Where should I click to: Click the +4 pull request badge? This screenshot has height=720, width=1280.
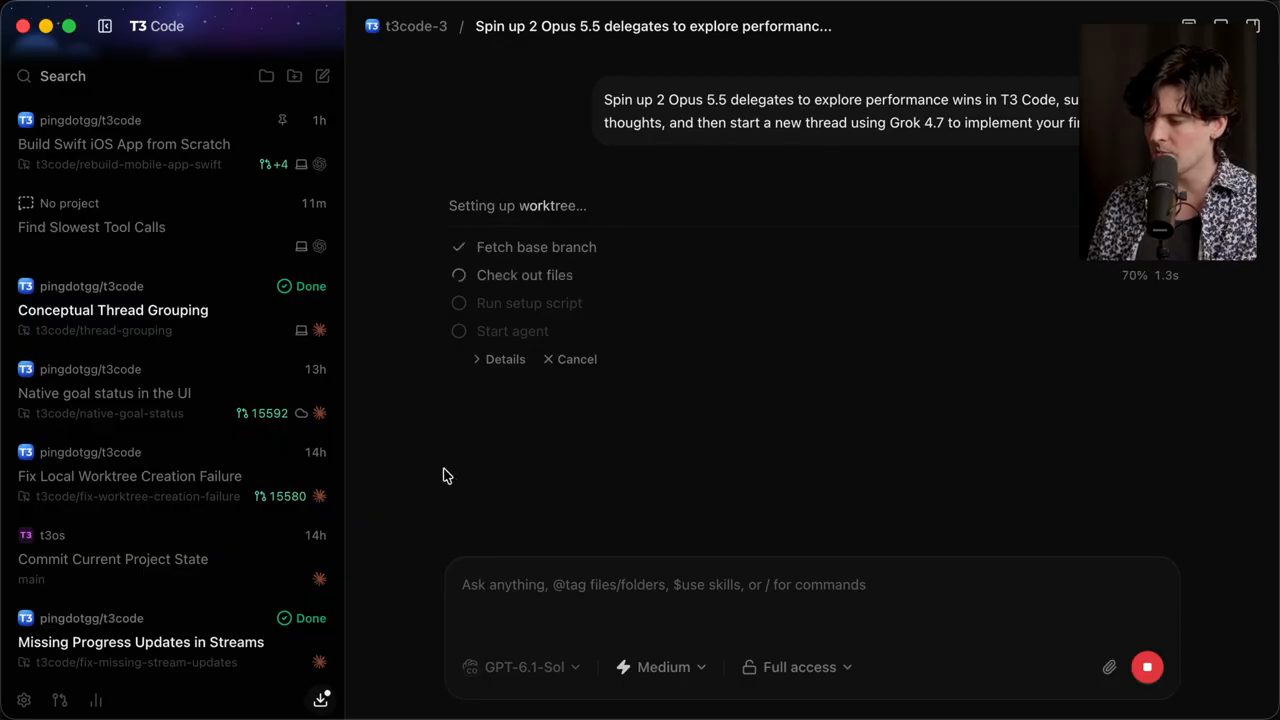point(273,164)
